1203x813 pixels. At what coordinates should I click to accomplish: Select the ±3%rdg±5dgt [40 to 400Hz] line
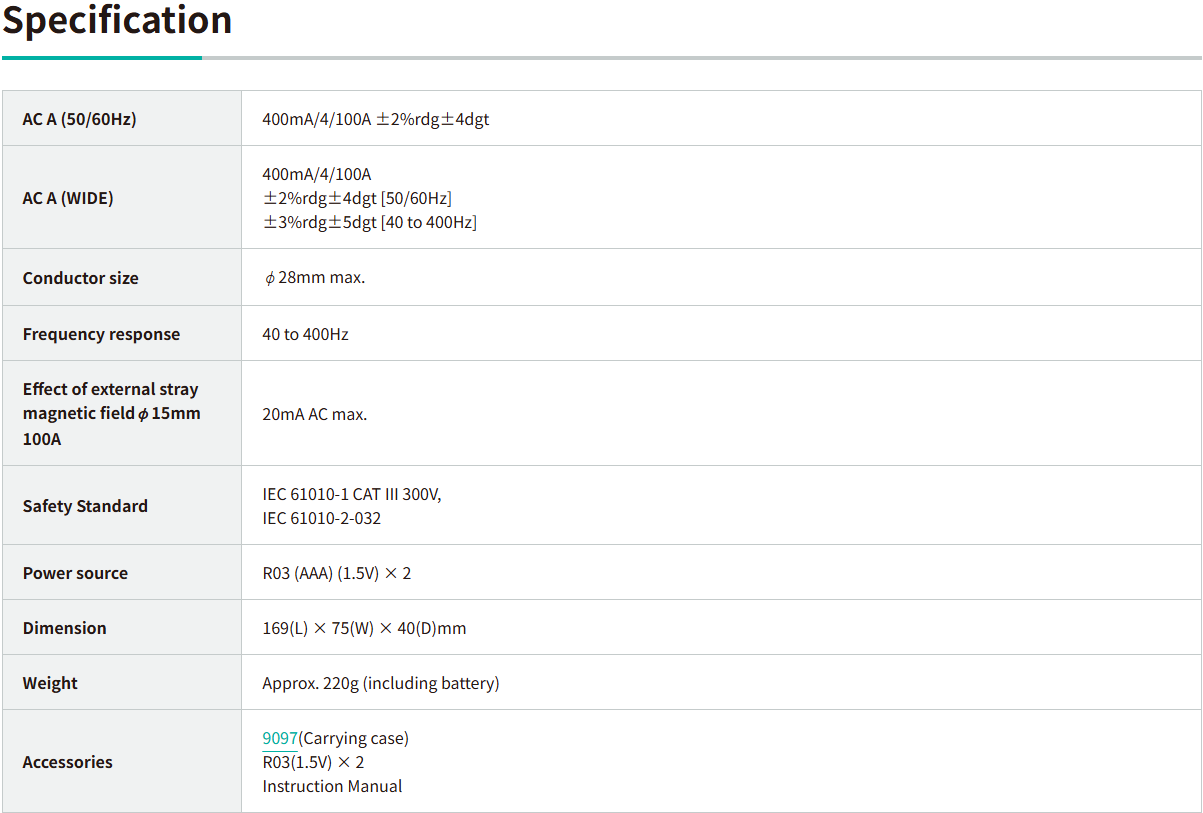click(x=369, y=222)
